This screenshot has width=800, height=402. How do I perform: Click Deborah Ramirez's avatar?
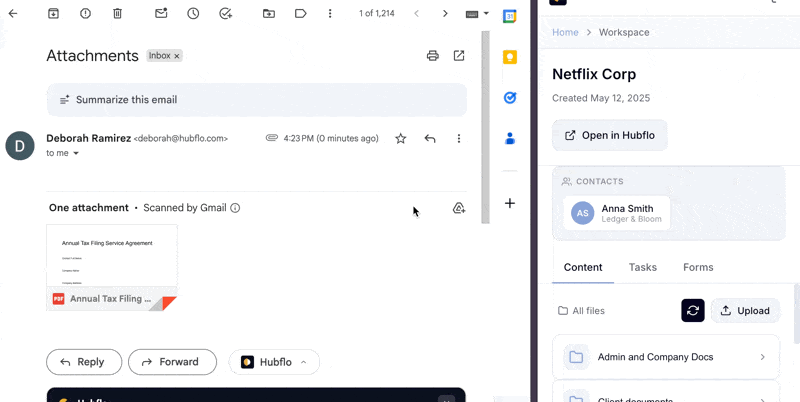[x=20, y=145]
